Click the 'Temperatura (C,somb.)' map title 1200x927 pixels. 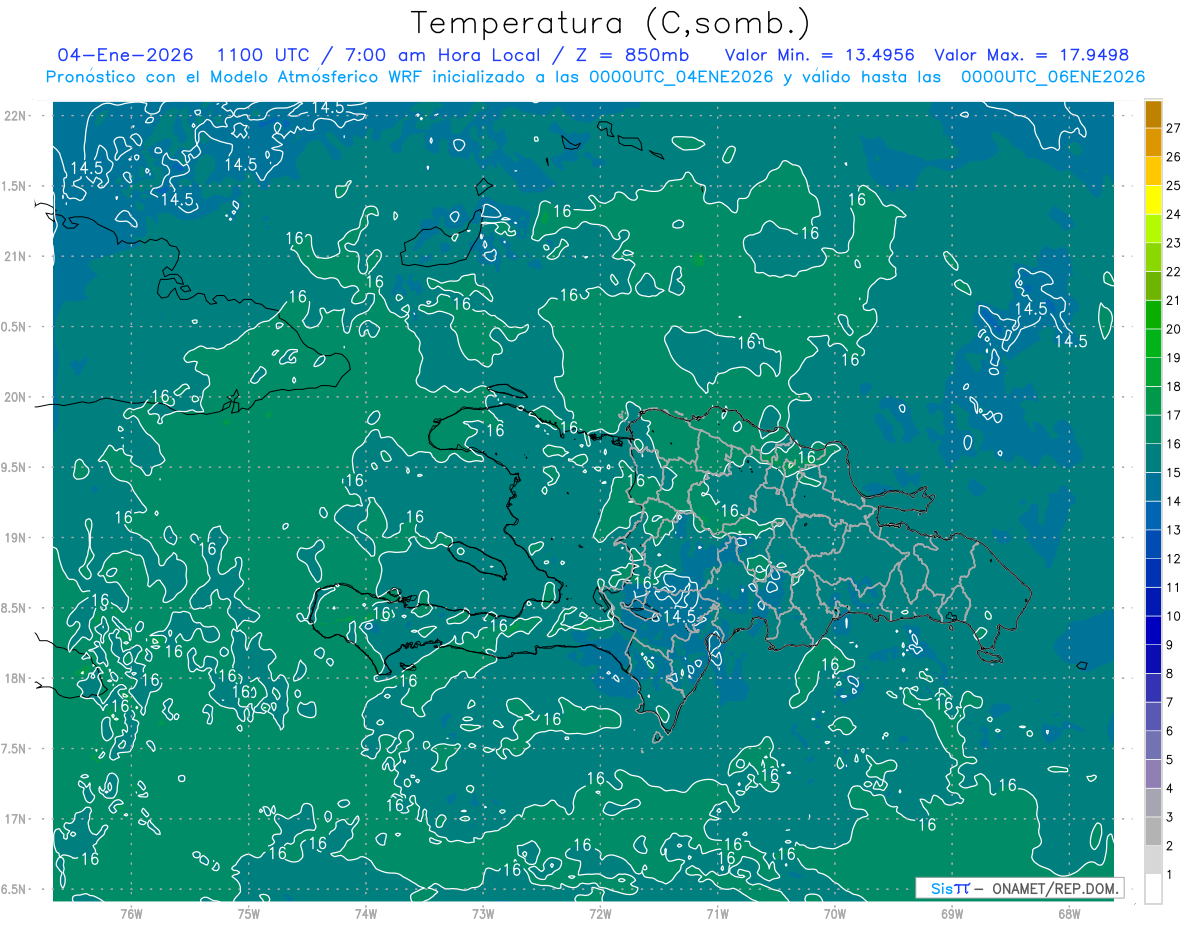[610, 23]
